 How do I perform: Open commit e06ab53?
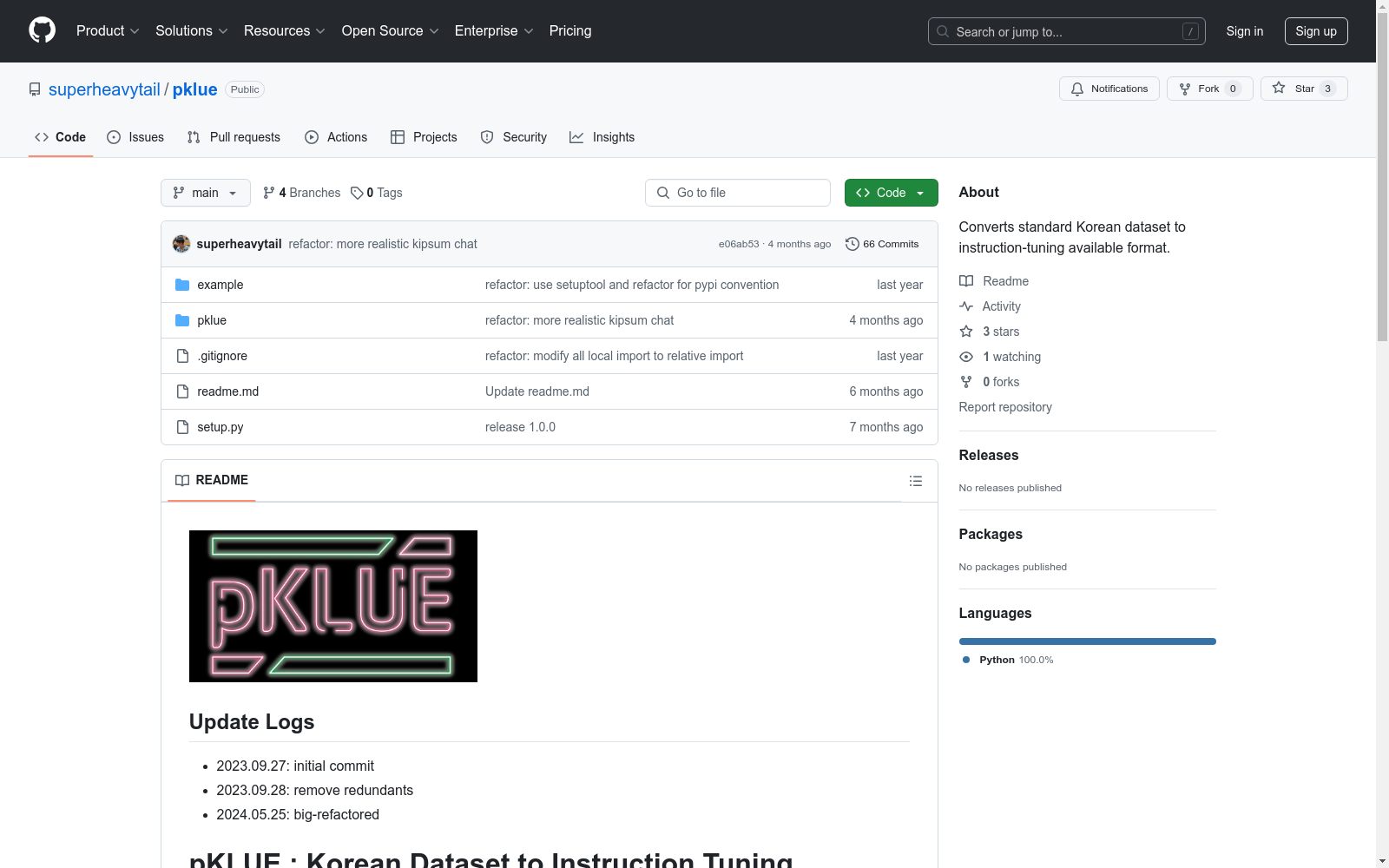[739, 244]
